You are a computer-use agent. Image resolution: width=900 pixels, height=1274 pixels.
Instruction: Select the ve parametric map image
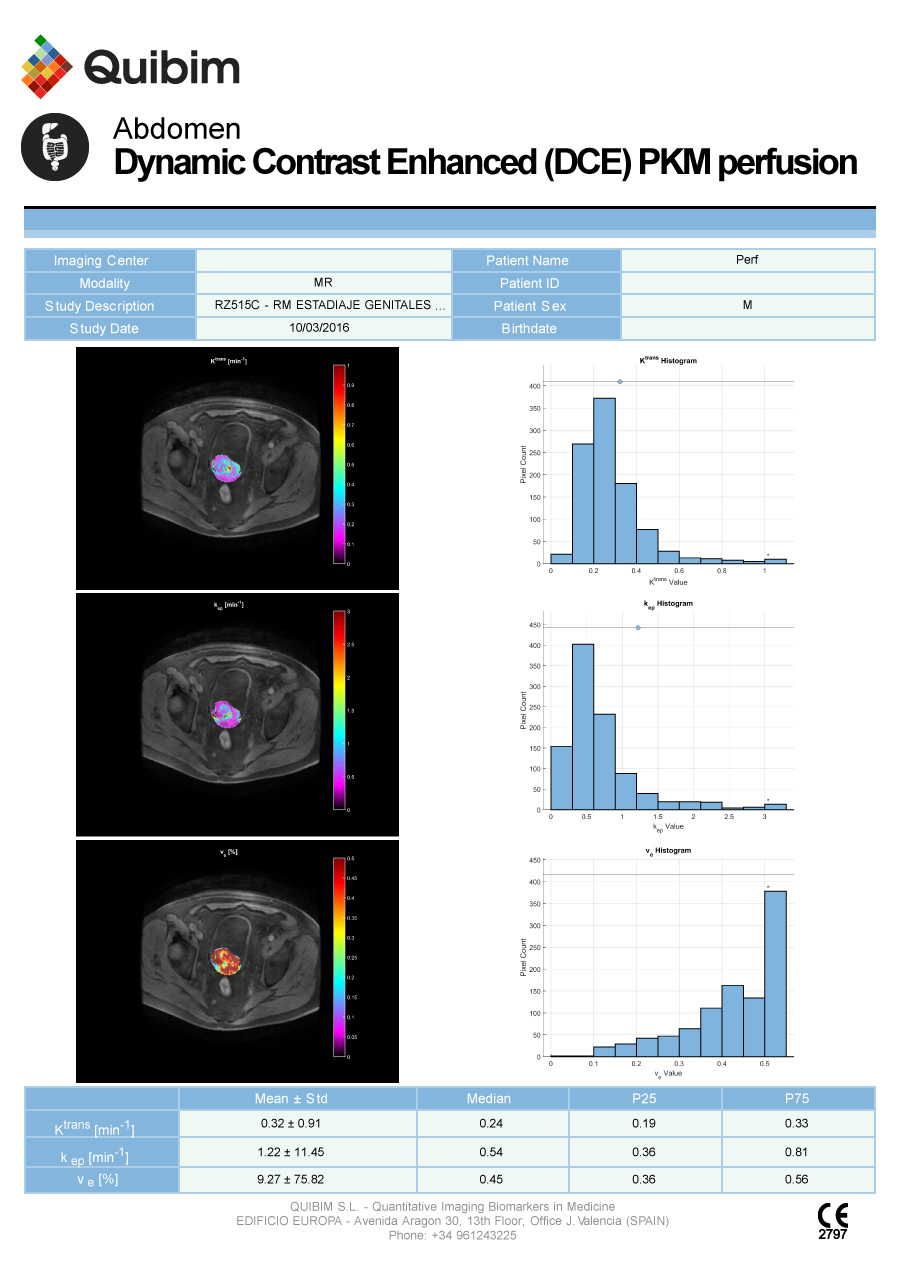coord(238,961)
